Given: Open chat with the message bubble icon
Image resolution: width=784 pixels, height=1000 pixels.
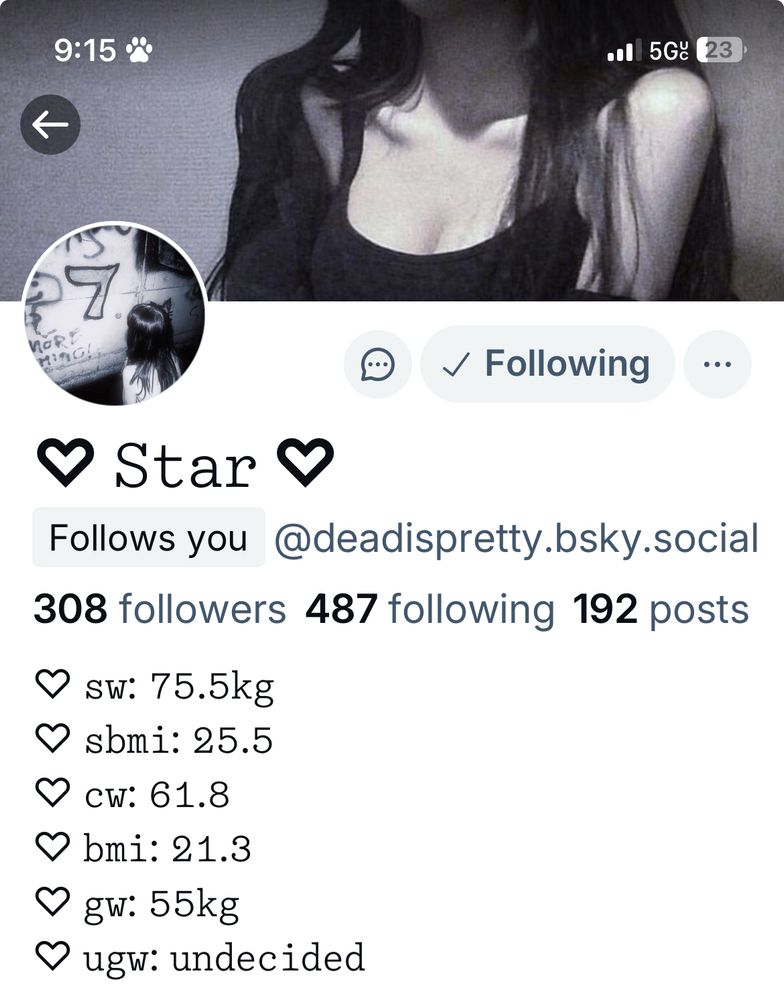Looking at the screenshot, I should tap(378, 365).
